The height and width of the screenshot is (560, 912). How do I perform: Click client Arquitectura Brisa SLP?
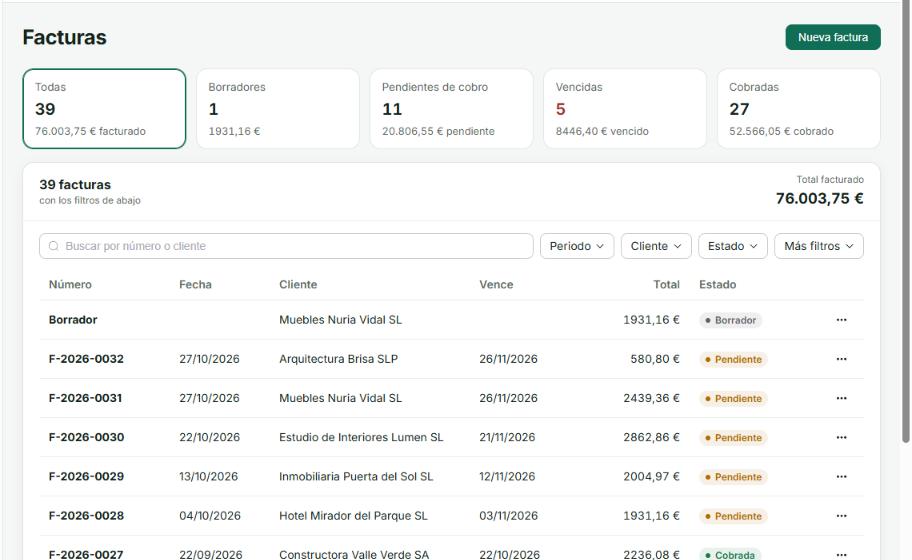339,359
